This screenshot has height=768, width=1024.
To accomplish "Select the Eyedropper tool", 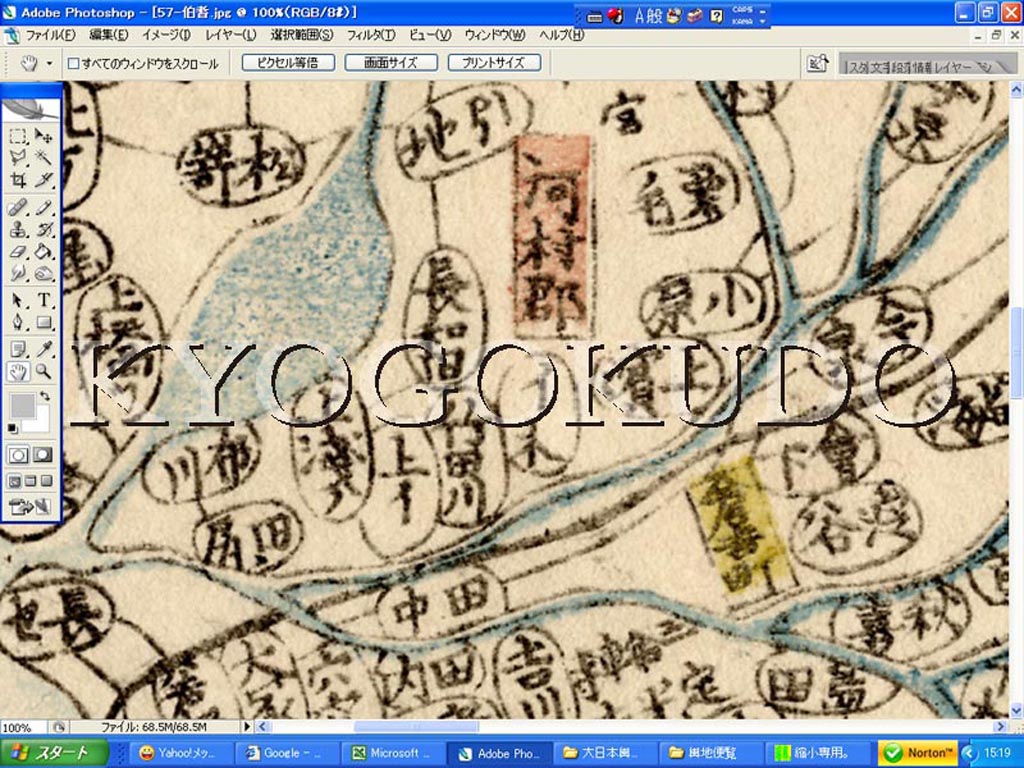I will (43, 349).
